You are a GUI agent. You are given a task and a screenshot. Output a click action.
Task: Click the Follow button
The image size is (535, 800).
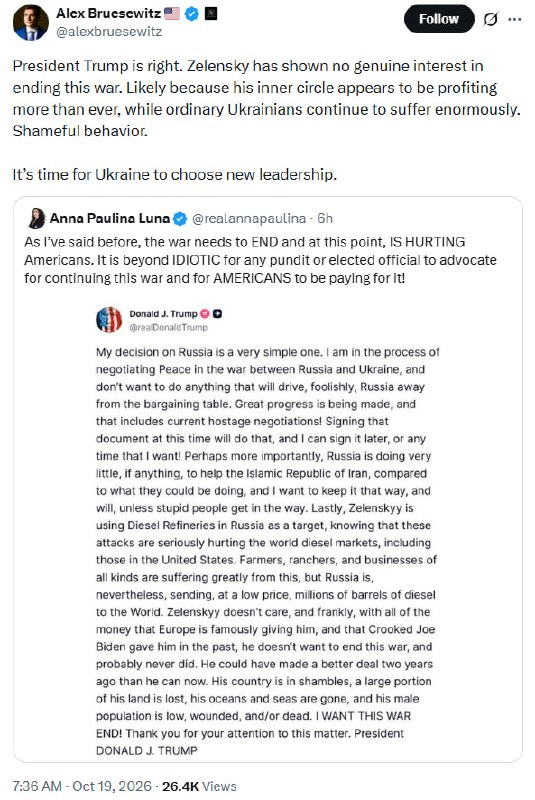[x=439, y=19]
